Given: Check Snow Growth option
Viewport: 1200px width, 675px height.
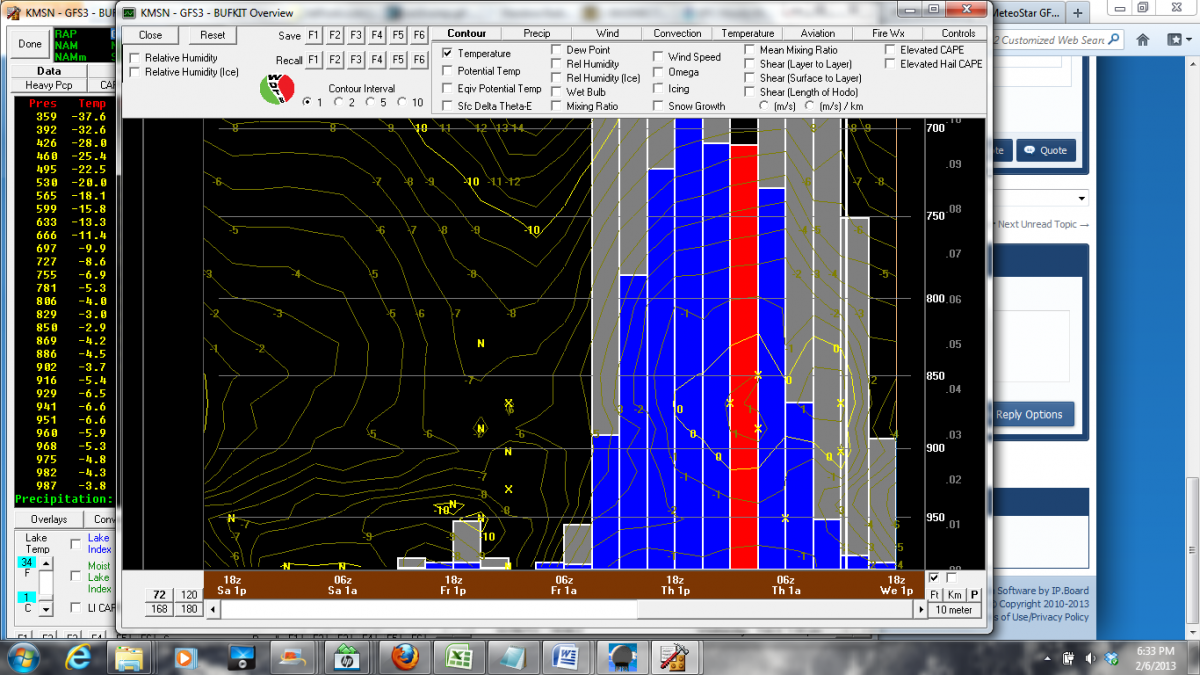Looking at the screenshot, I should pyautogui.click(x=659, y=106).
